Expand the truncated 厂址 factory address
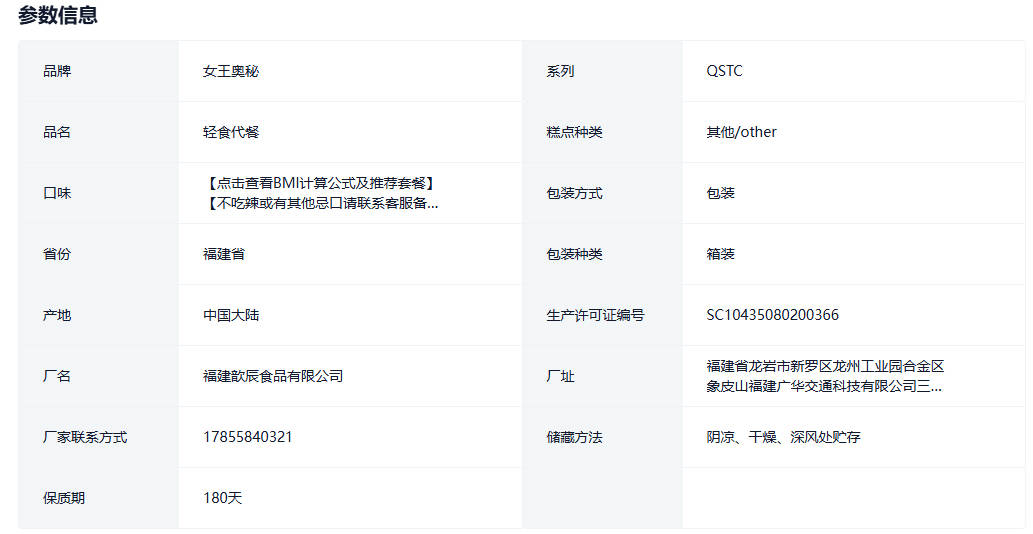The image size is (1033, 534). [824, 386]
